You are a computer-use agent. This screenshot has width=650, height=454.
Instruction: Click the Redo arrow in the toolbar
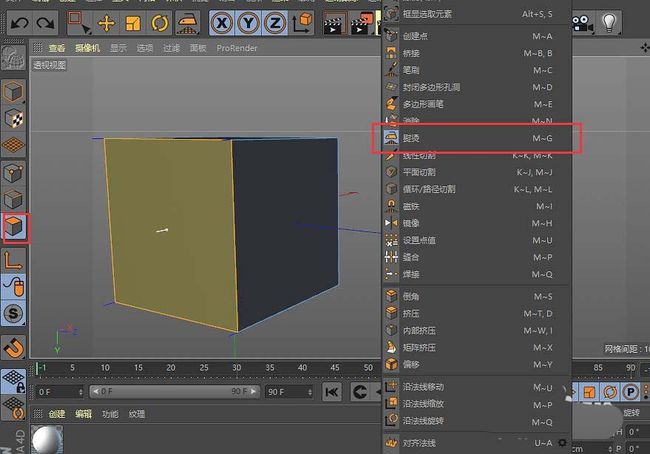tap(45, 22)
